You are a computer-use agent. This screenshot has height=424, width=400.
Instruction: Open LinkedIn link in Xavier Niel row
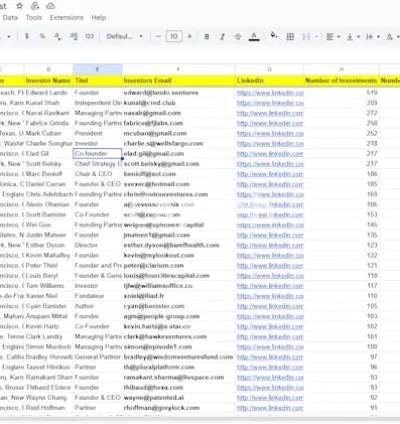pyautogui.click(x=270, y=296)
